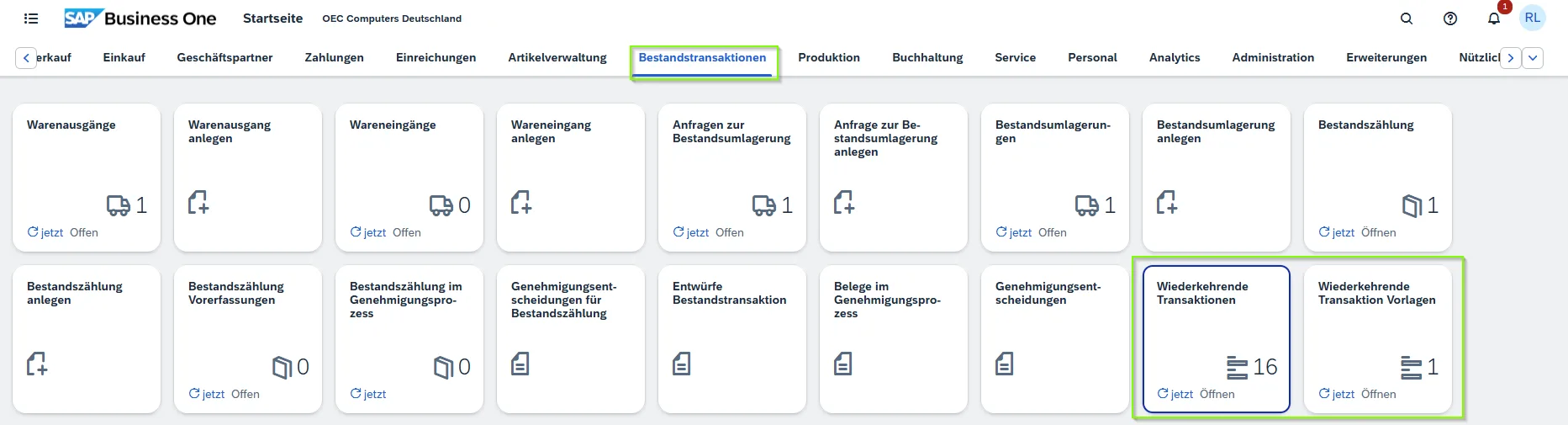Refresh the Warenausgänge tile count
Viewport: 1568px width, 425px height.
tap(34, 232)
